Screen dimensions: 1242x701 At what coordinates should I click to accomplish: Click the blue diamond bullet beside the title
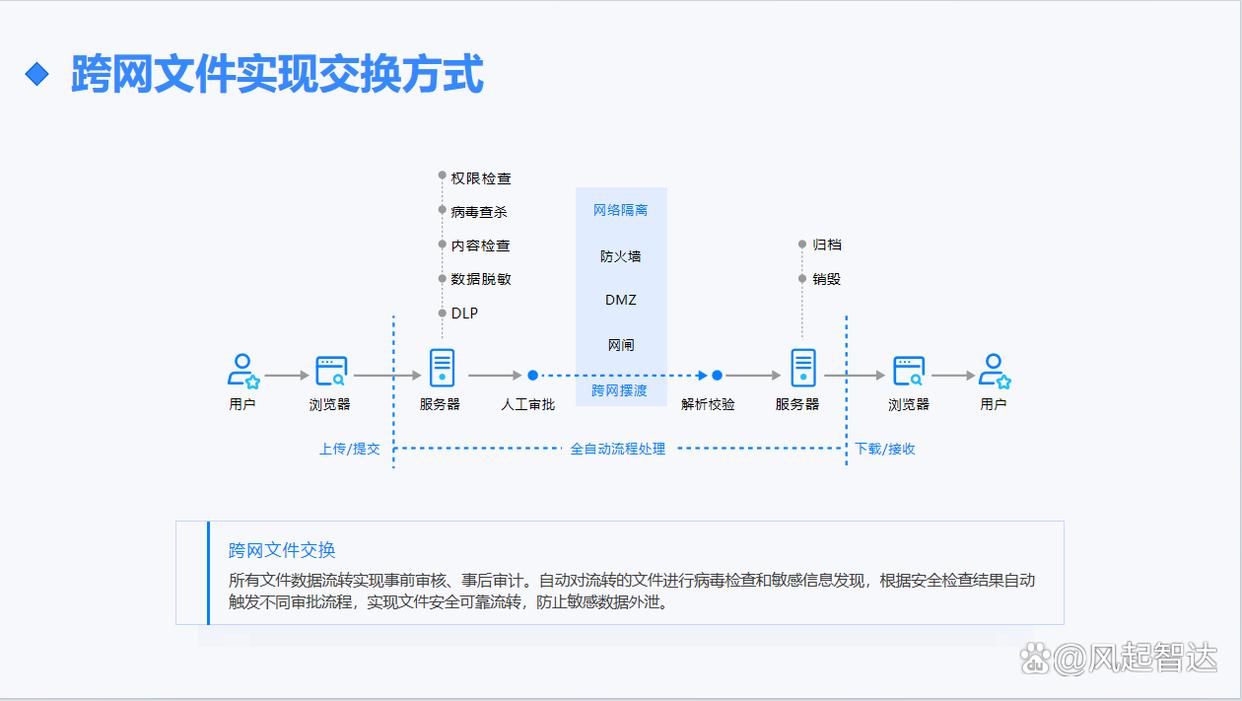tap(37, 74)
